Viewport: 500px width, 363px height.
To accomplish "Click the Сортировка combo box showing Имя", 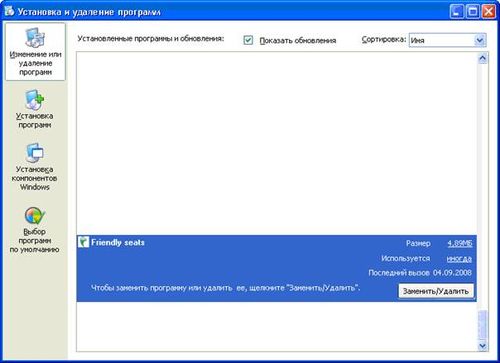I will coord(447,40).
